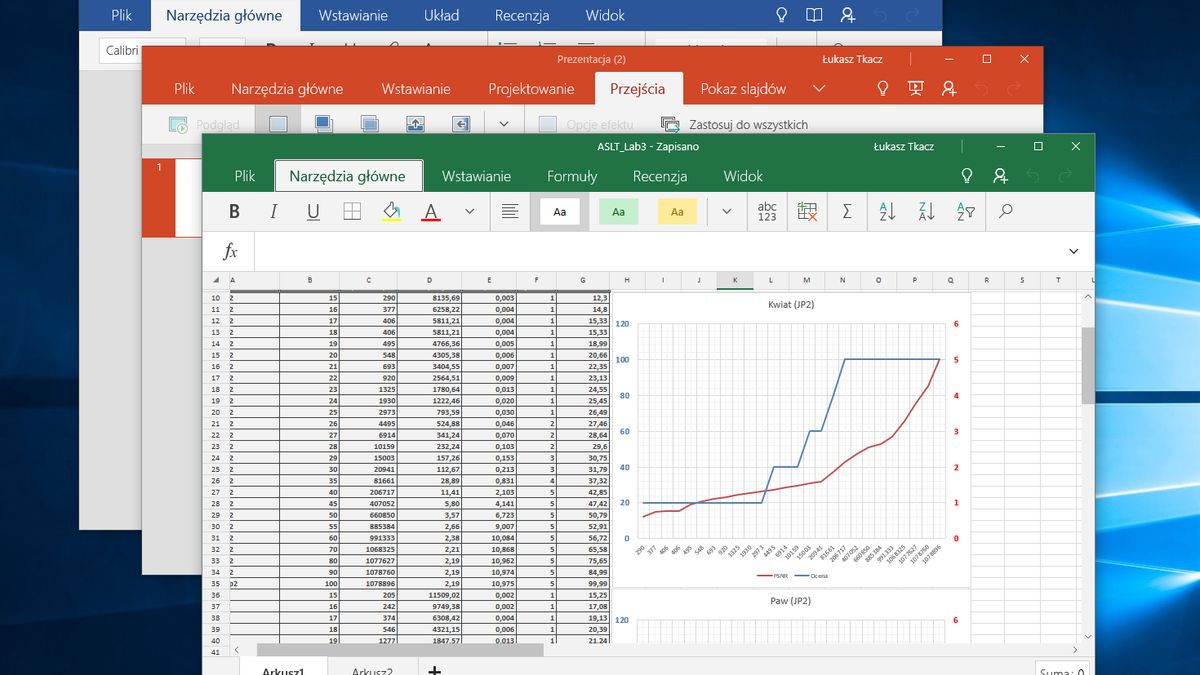Click the Tell Me lightbulb in Excel
This screenshot has width=1200, height=675.
pyautogui.click(x=967, y=176)
